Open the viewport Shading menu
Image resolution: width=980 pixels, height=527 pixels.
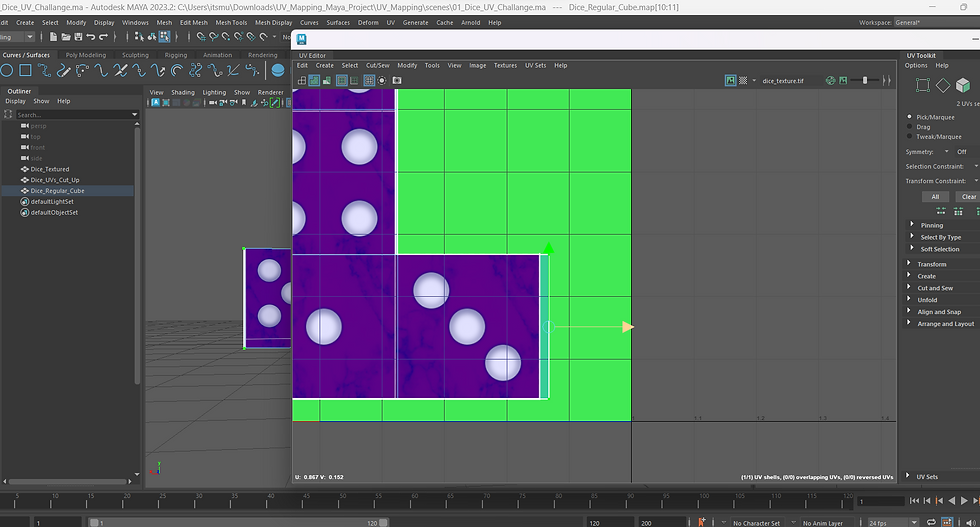click(182, 92)
